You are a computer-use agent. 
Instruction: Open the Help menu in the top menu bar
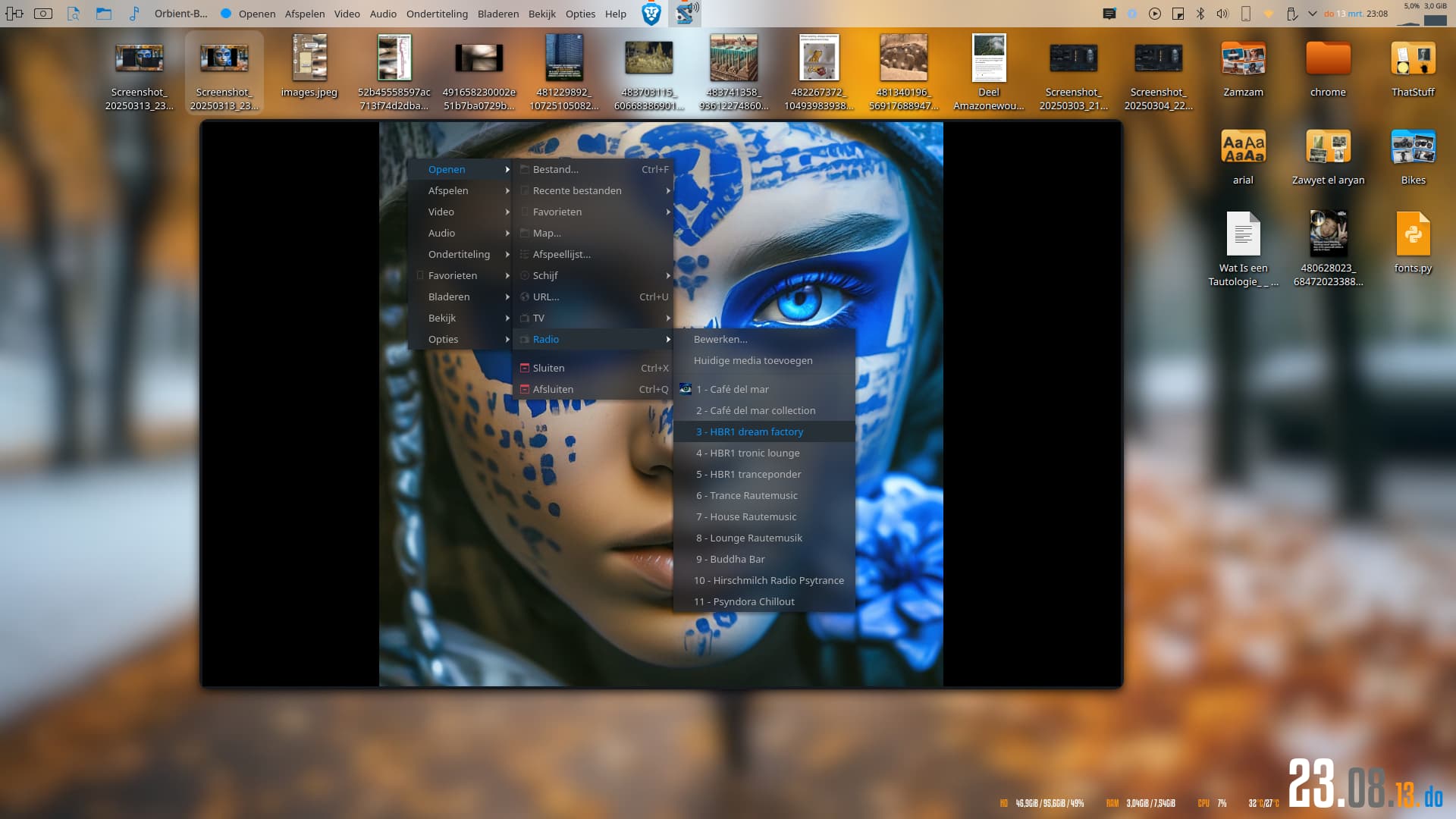(616, 14)
